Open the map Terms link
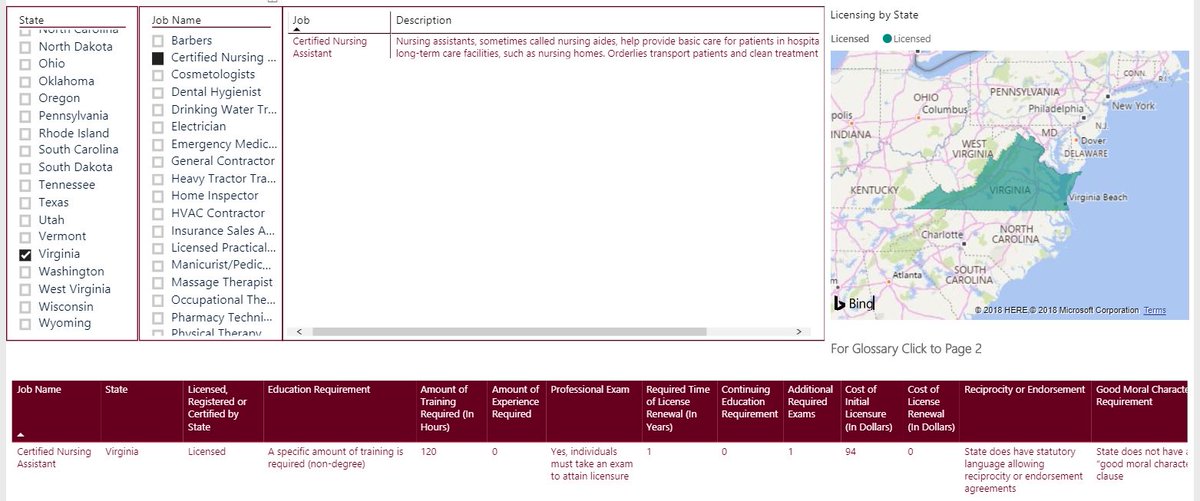The image size is (1200, 501). click(1154, 310)
